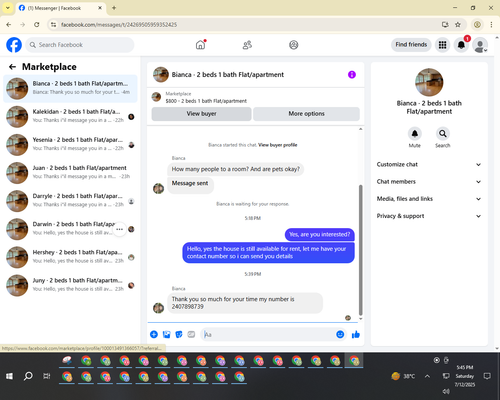Image resolution: width=500 pixels, height=400 pixels.
Task: Open taskbar clock showing 5:45 PM
Action: tap(465, 376)
